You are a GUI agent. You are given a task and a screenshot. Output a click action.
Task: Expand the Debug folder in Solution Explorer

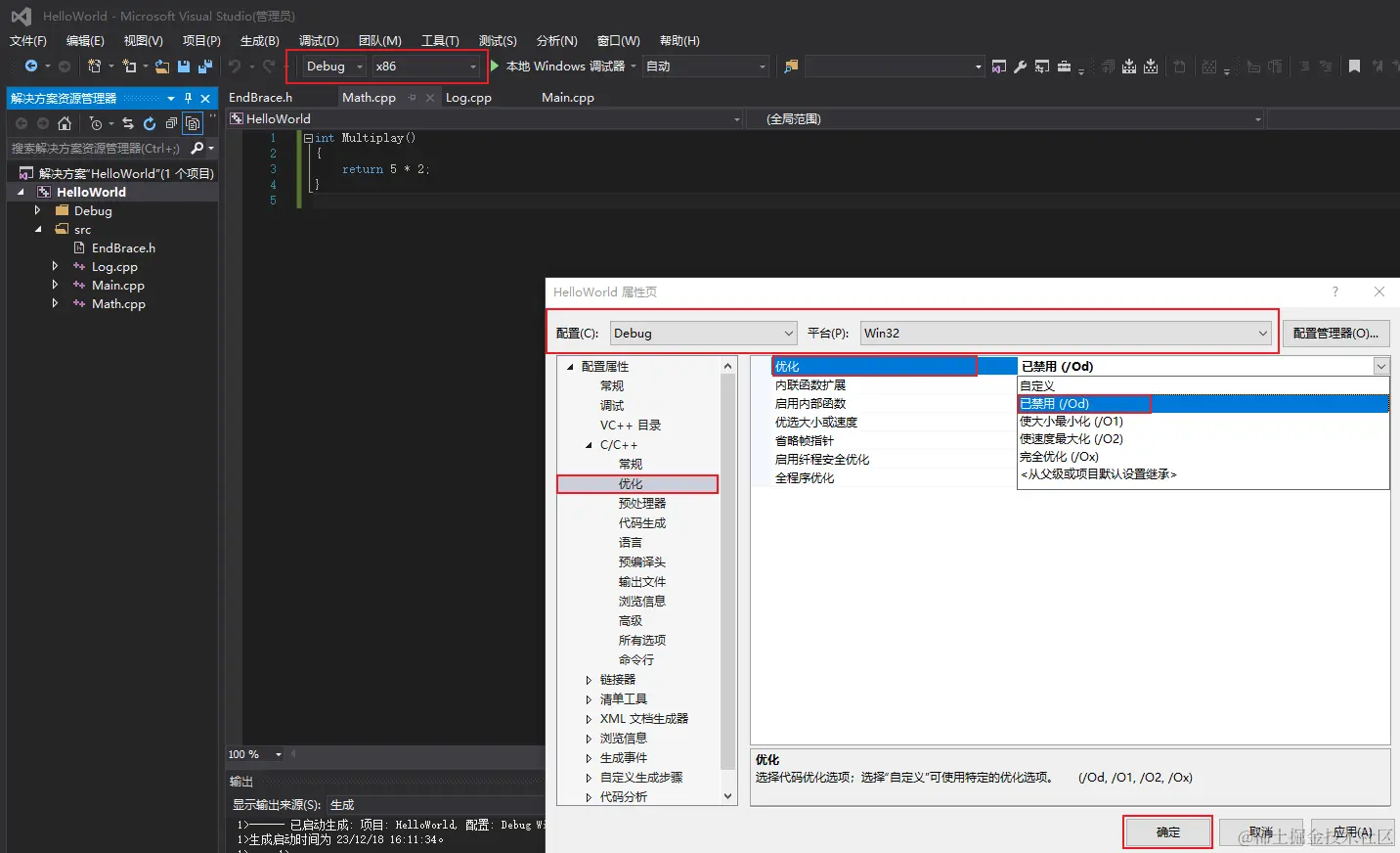(x=37, y=210)
